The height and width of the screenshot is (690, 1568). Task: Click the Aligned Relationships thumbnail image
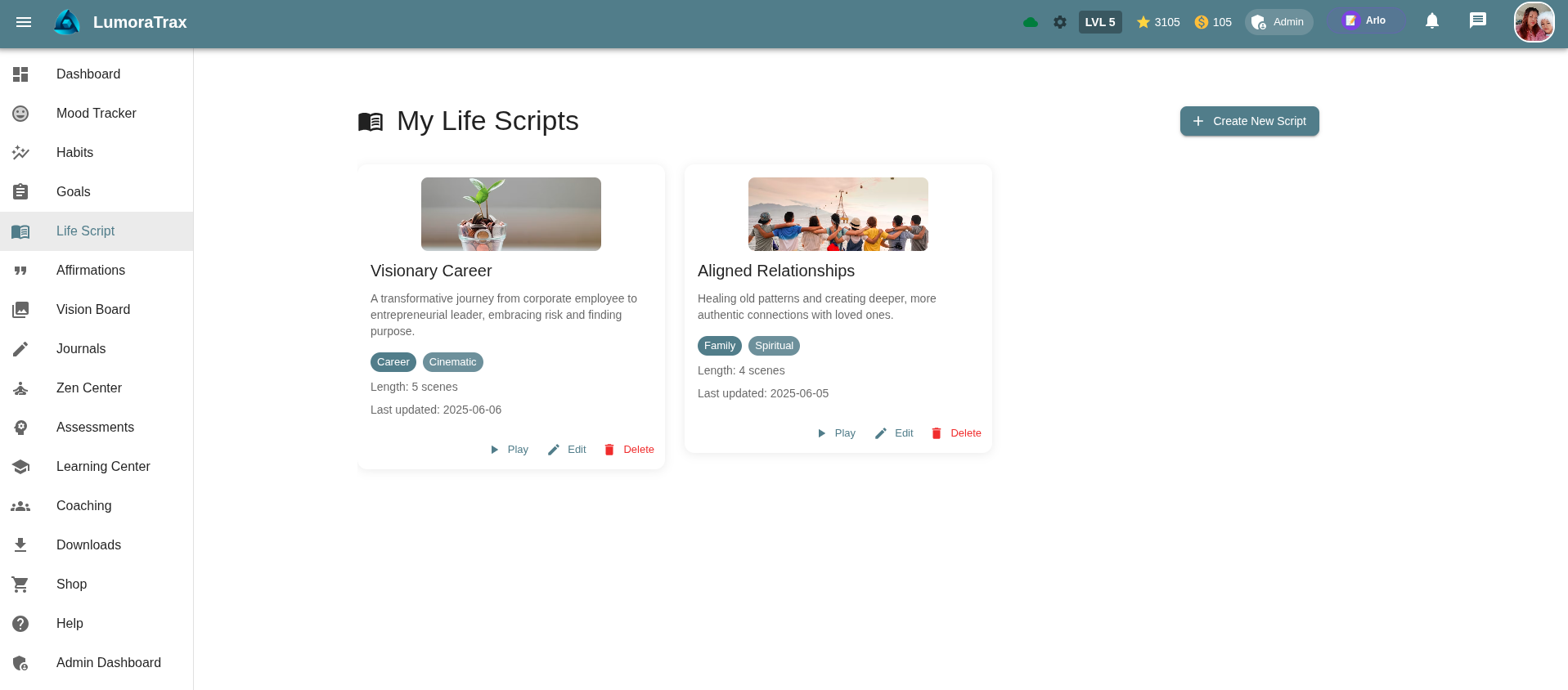click(838, 214)
